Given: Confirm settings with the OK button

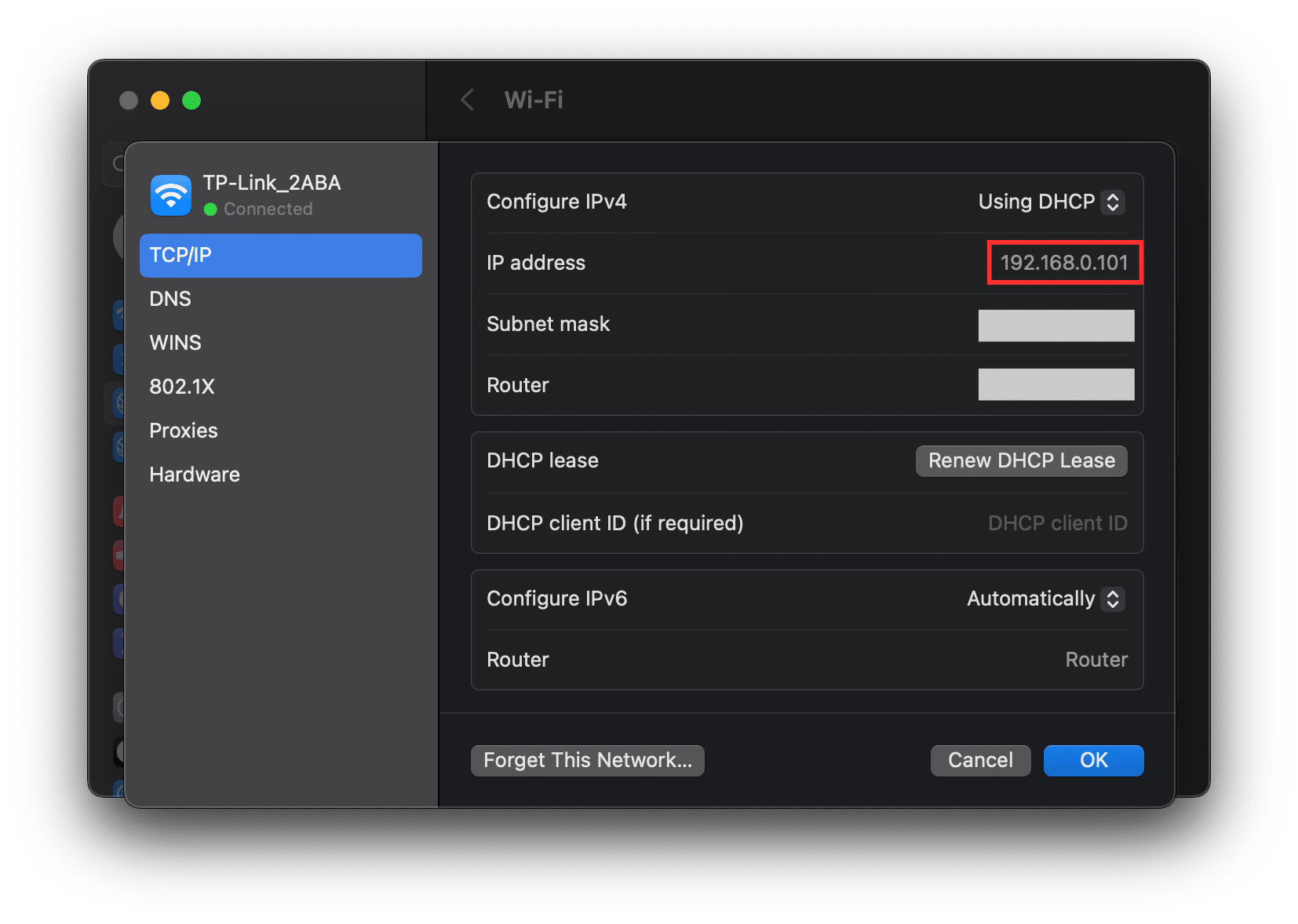Looking at the screenshot, I should click(1093, 760).
